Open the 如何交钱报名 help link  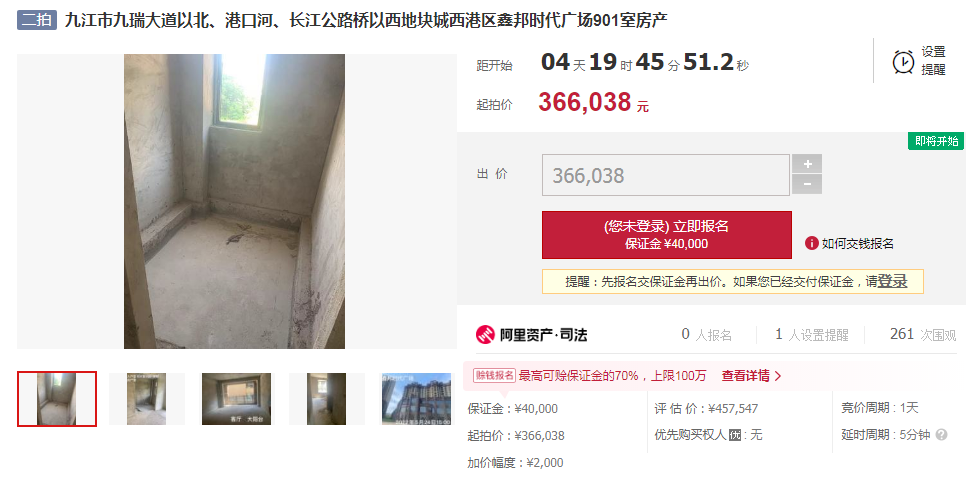tap(858, 243)
